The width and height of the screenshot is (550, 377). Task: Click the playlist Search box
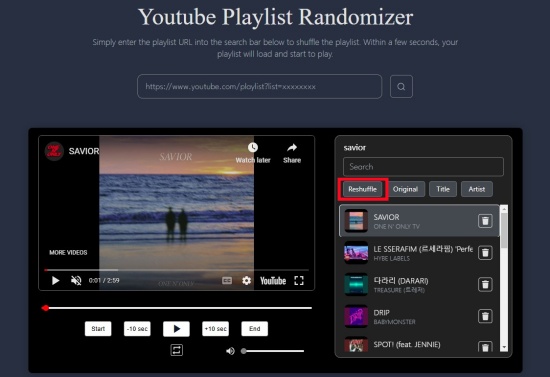point(423,167)
